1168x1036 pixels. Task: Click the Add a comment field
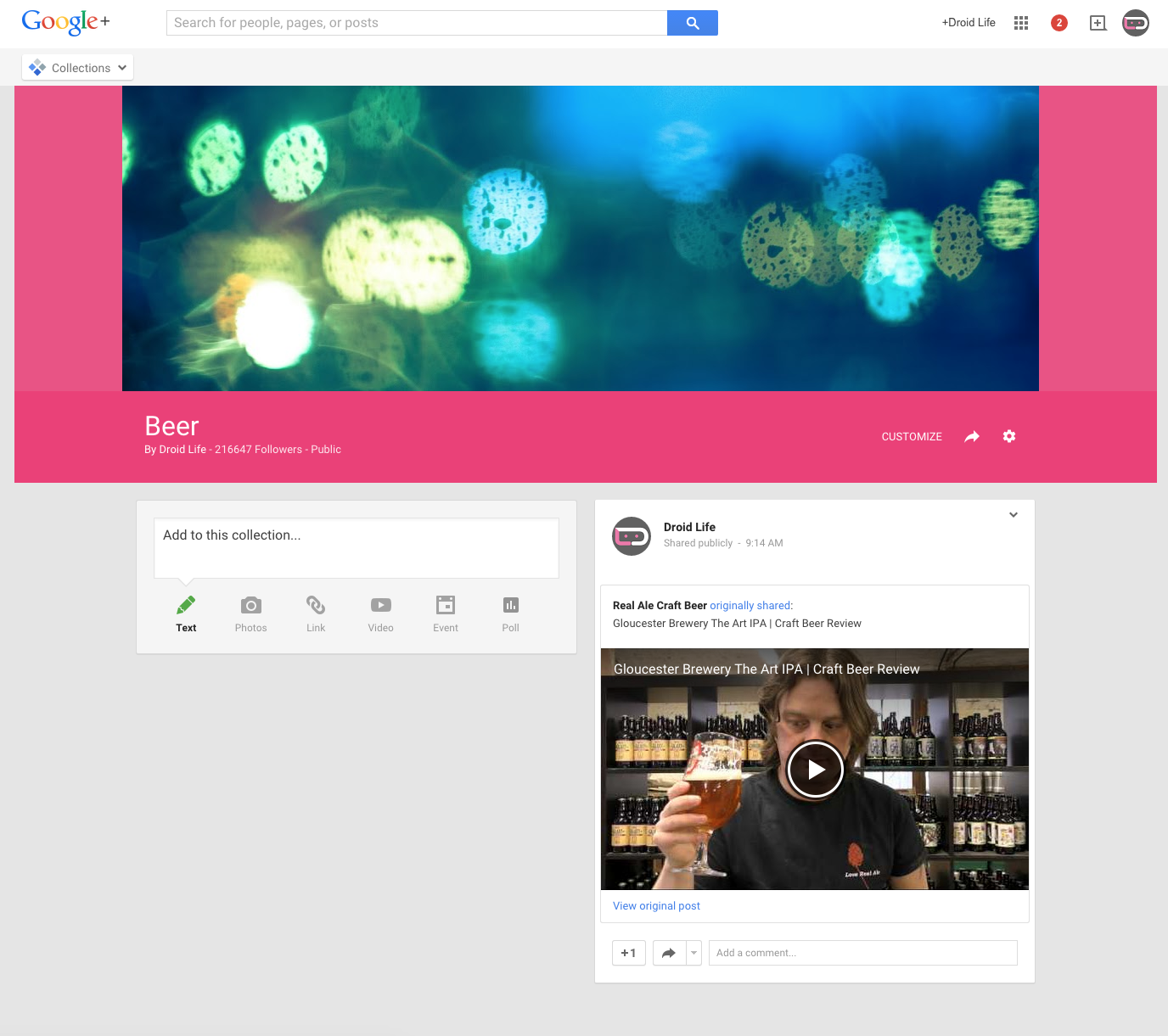point(862,953)
